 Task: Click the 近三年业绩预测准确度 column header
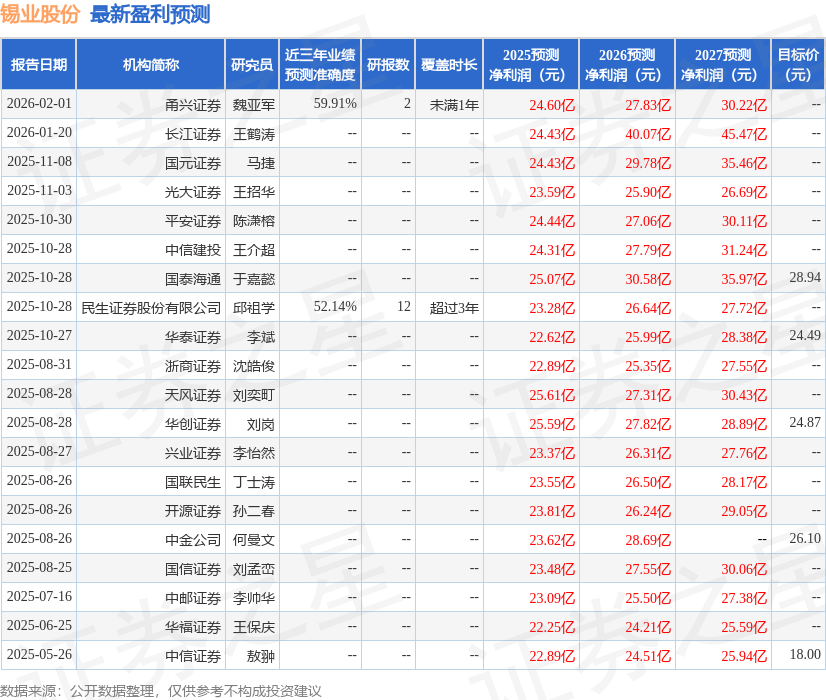coord(320,65)
